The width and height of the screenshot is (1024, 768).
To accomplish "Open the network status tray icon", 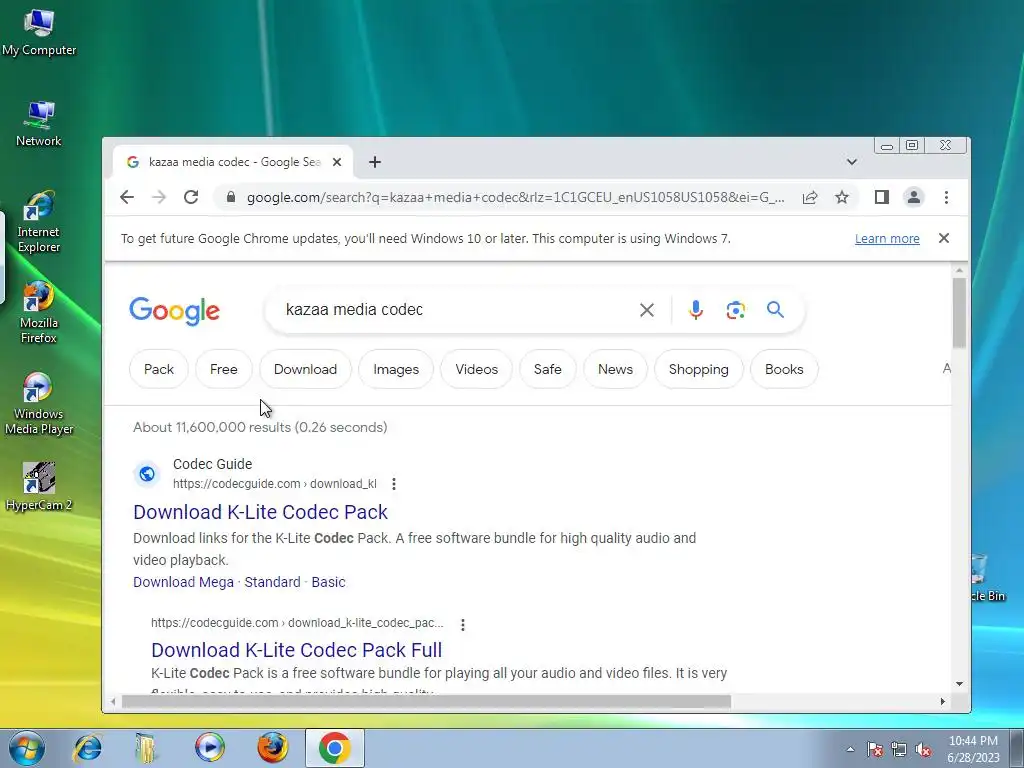I will point(899,749).
